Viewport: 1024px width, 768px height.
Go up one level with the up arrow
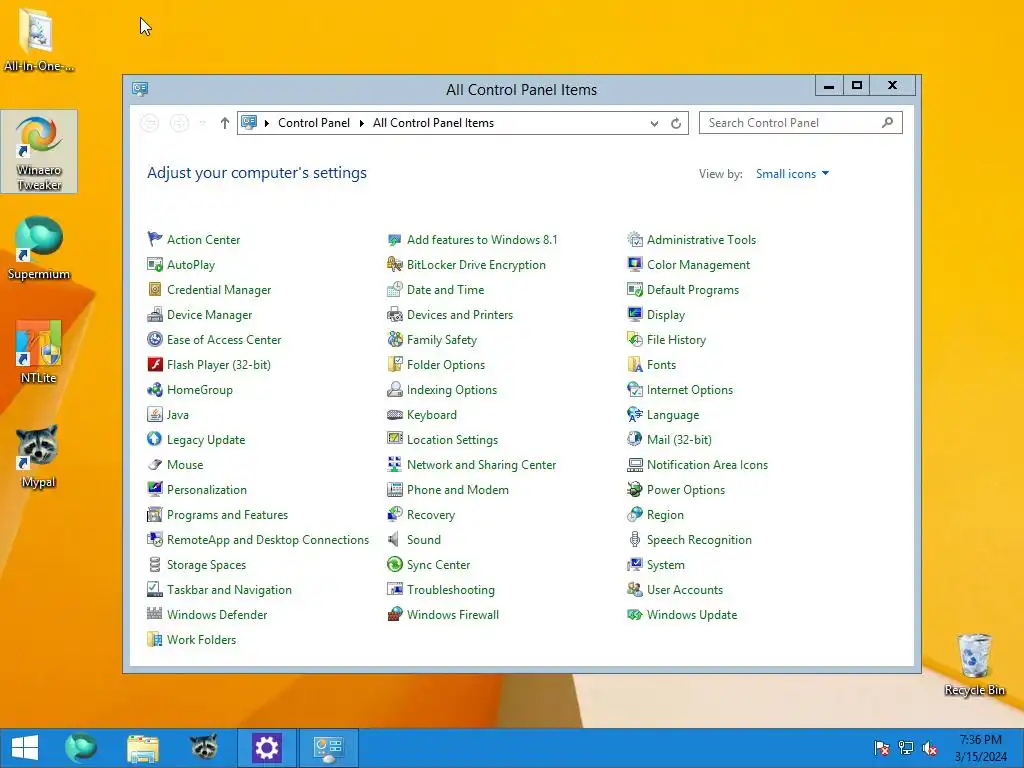[x=225, y=123]
